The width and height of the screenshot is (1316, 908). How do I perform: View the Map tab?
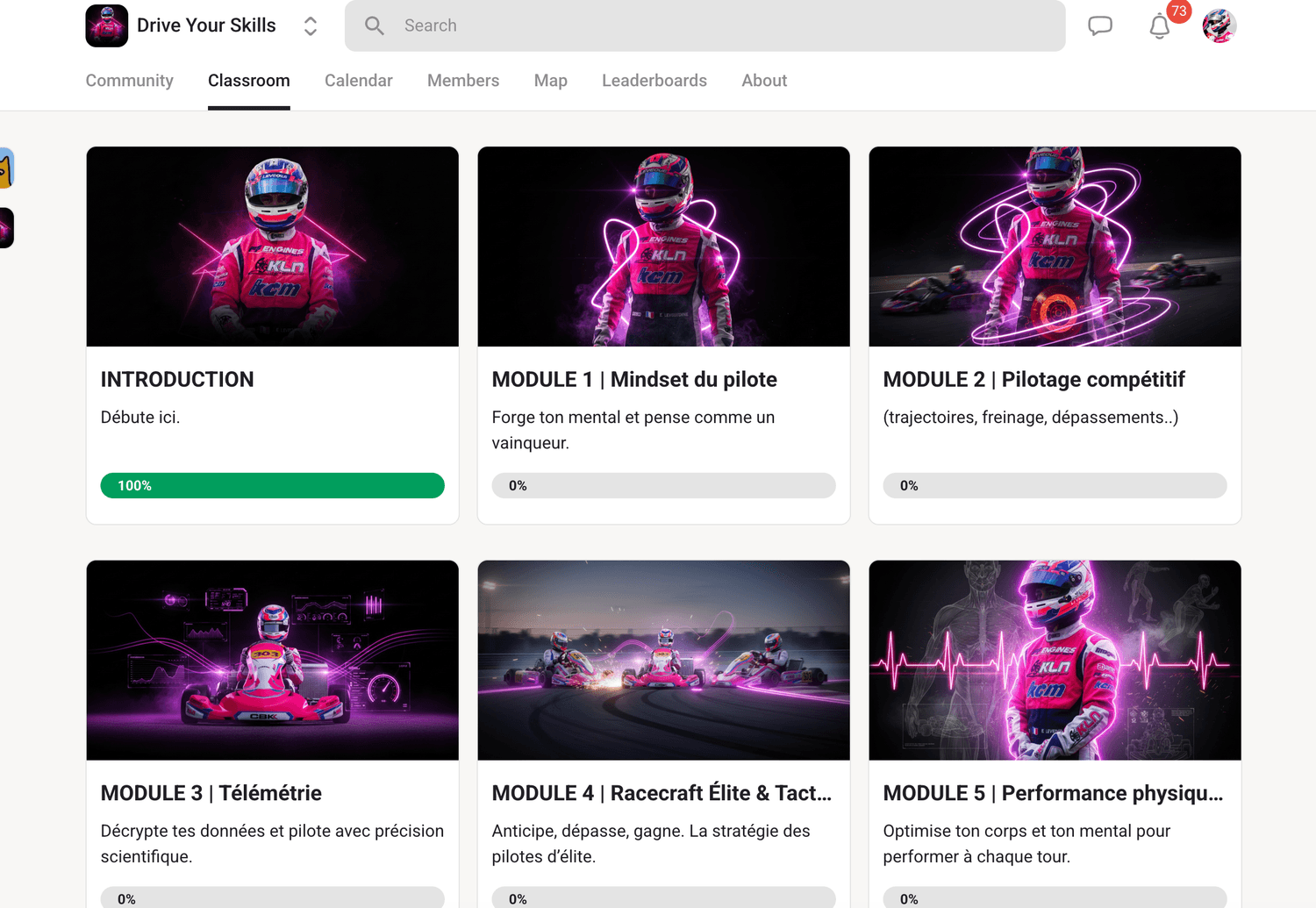(551, 81)
